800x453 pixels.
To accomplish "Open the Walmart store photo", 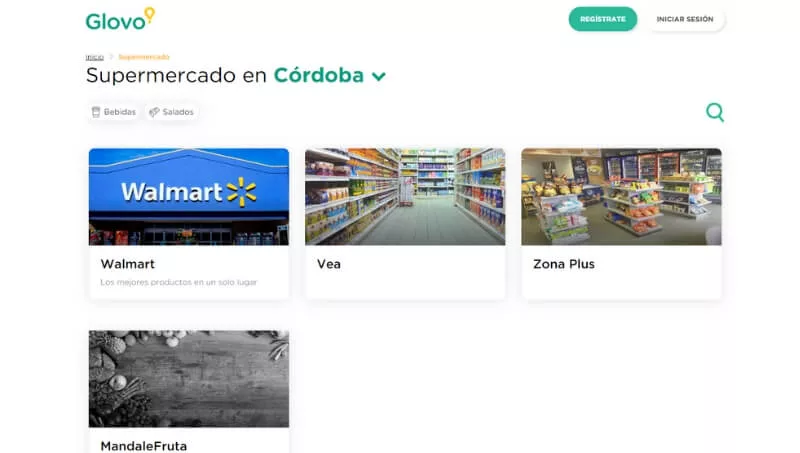I will [x=189, y=197].
